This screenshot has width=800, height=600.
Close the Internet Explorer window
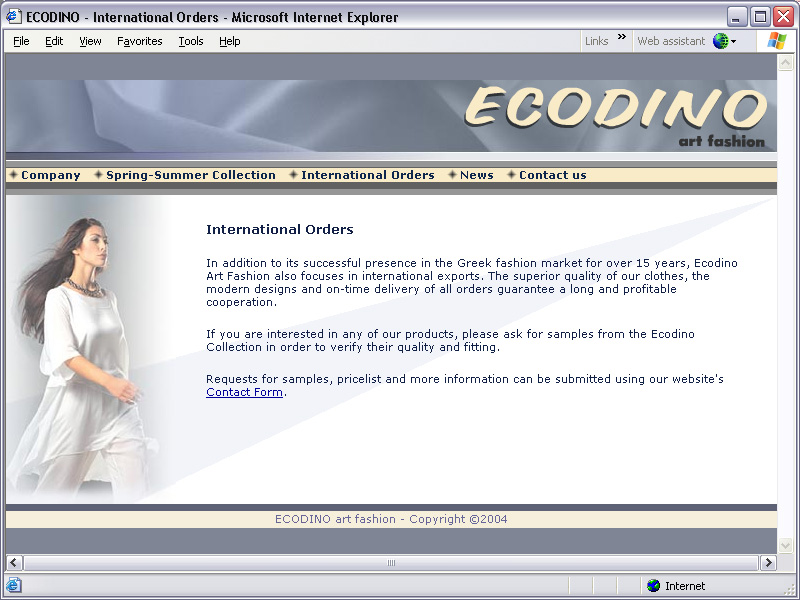[783, 16]
